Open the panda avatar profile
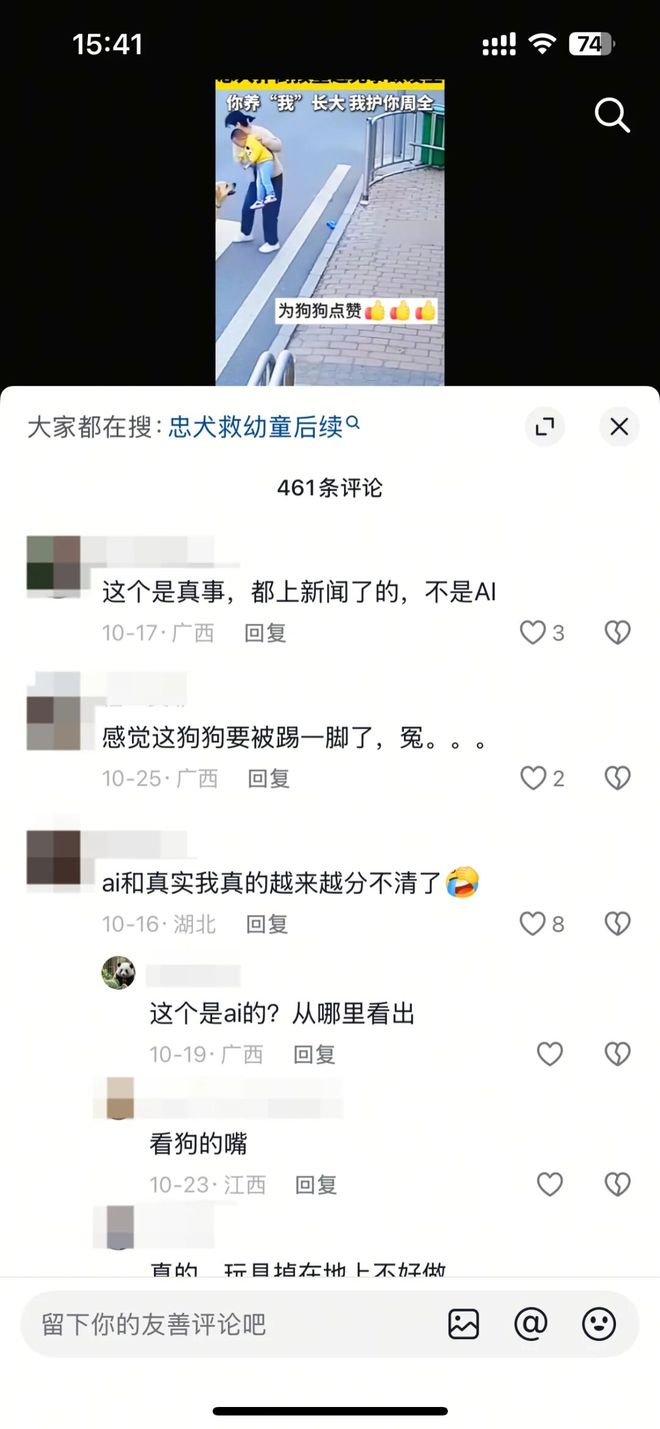Screen dimensions: 660x1429 [x=119, y=972]
